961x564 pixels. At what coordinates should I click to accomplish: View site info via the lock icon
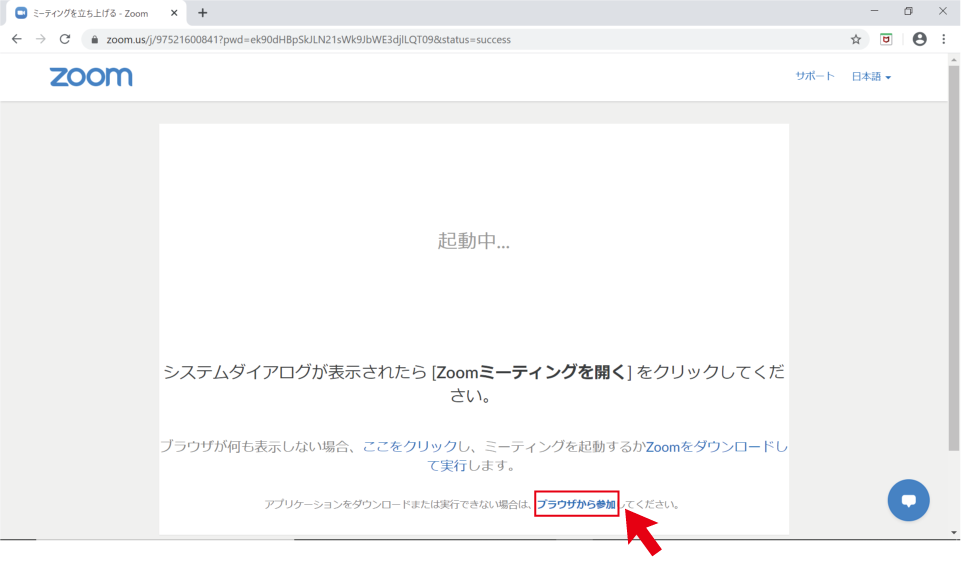[94, 40]
